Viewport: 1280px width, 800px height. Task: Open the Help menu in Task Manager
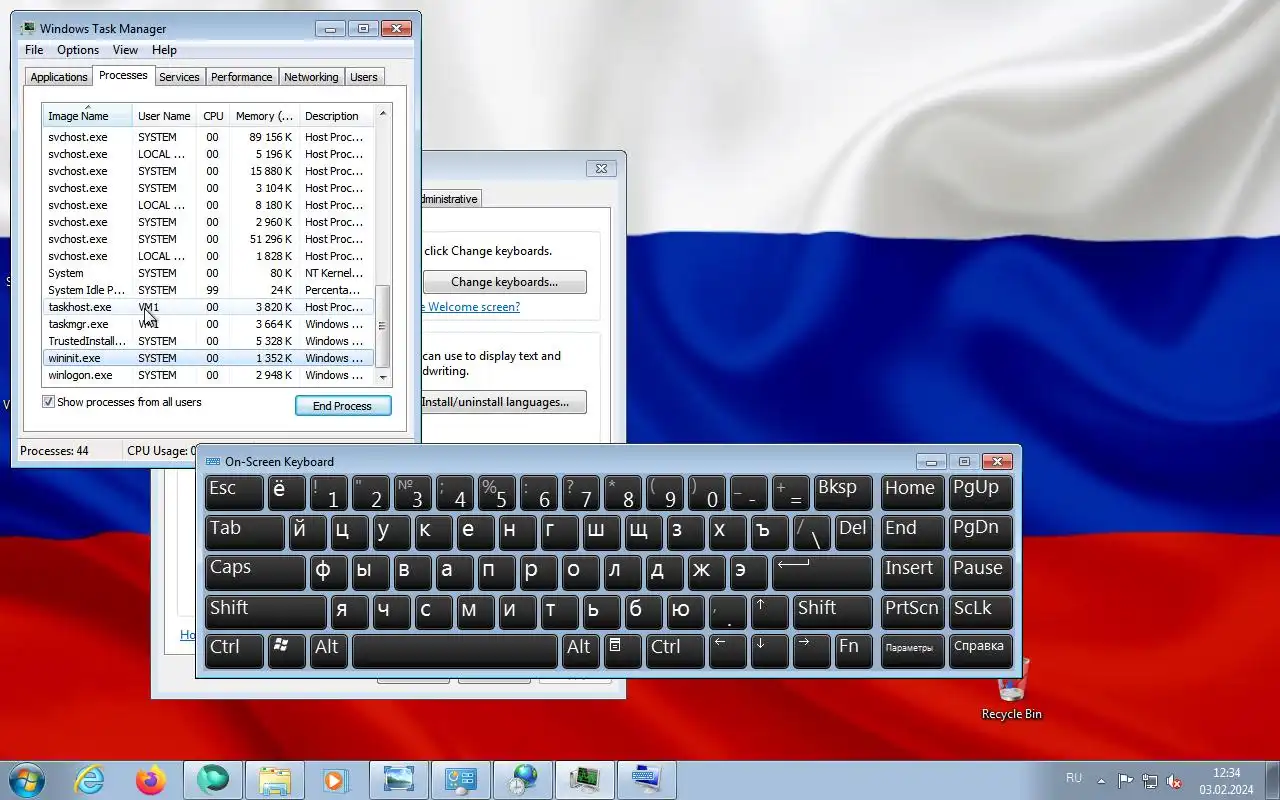tap(164, 50)
